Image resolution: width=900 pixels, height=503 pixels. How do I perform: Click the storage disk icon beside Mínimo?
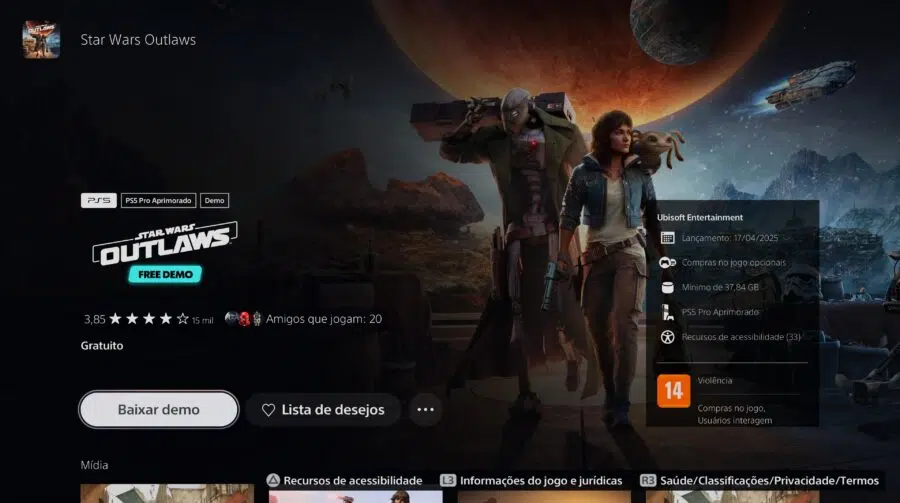click(667, 288)
